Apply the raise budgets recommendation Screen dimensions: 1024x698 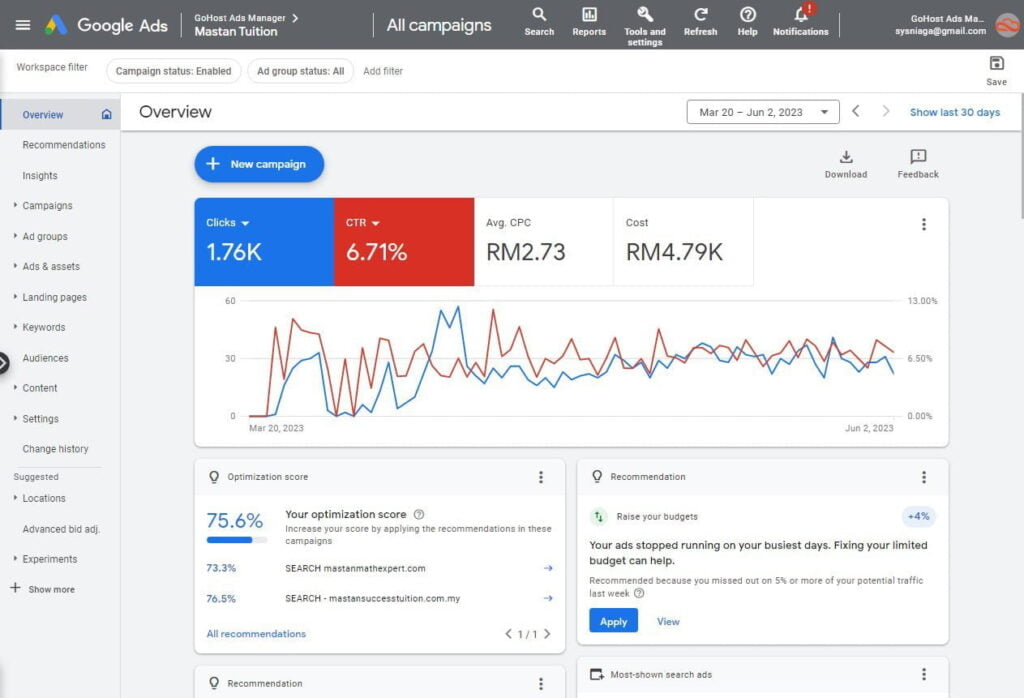coord(613,621)
